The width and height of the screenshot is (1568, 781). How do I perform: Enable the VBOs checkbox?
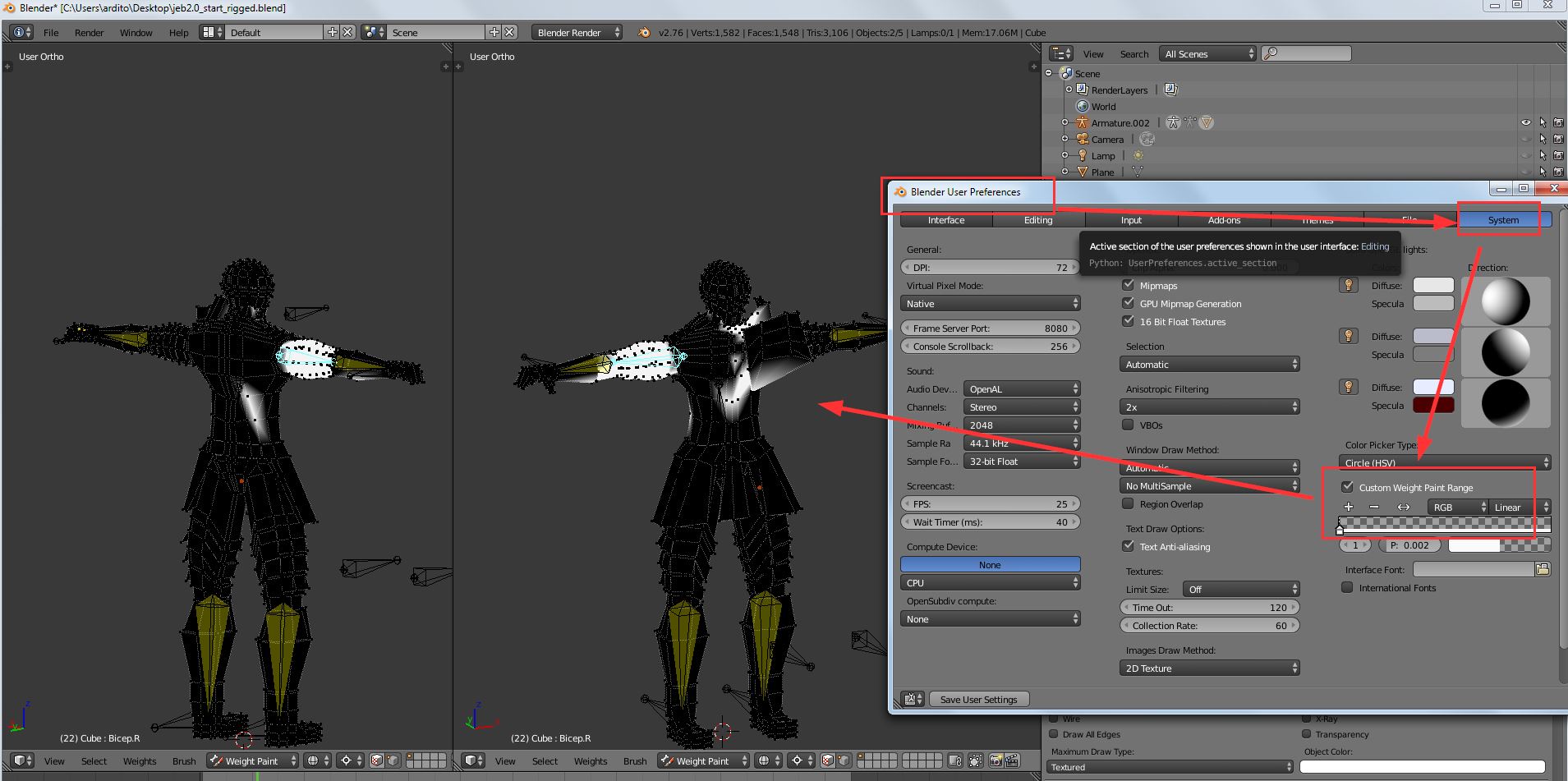click(x=1128, y=425)
